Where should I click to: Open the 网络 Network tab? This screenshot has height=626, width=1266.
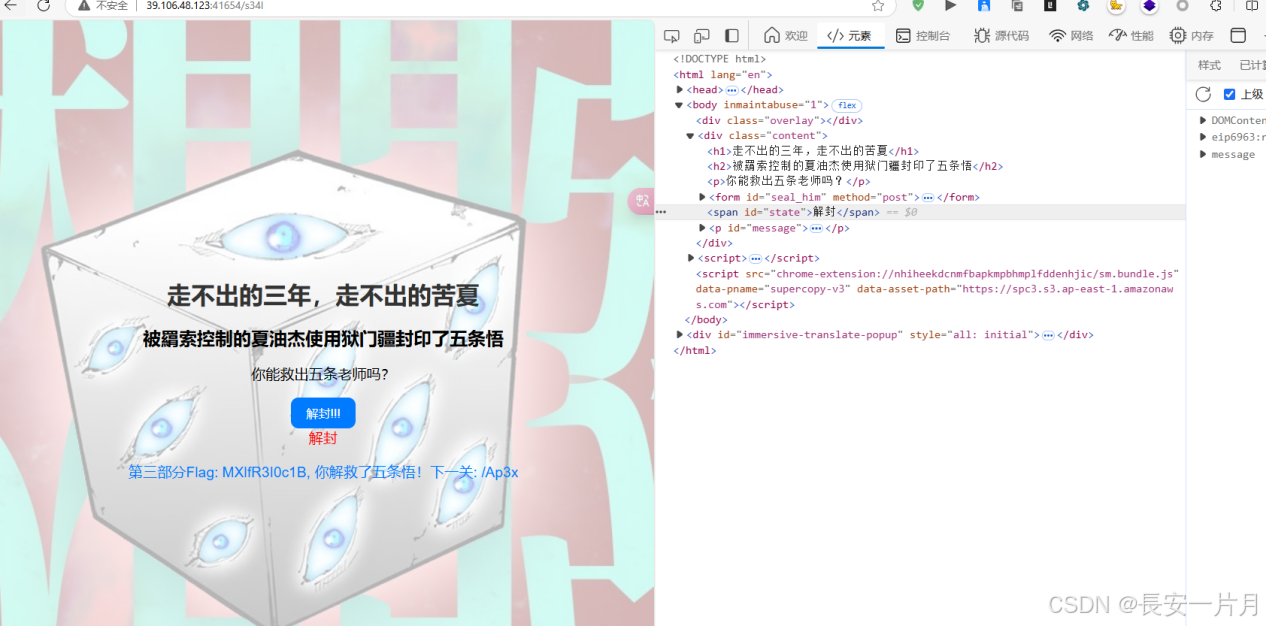(1071, 36)
